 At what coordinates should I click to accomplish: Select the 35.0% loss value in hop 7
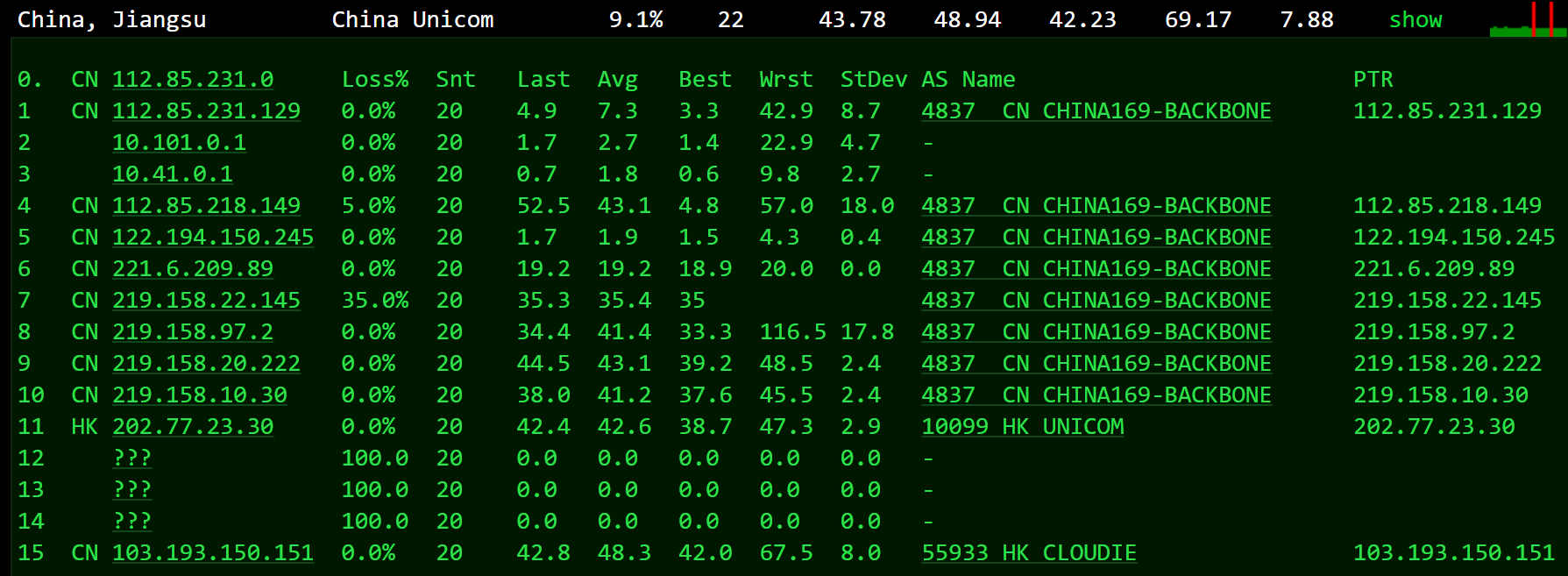tap(375, 301)
